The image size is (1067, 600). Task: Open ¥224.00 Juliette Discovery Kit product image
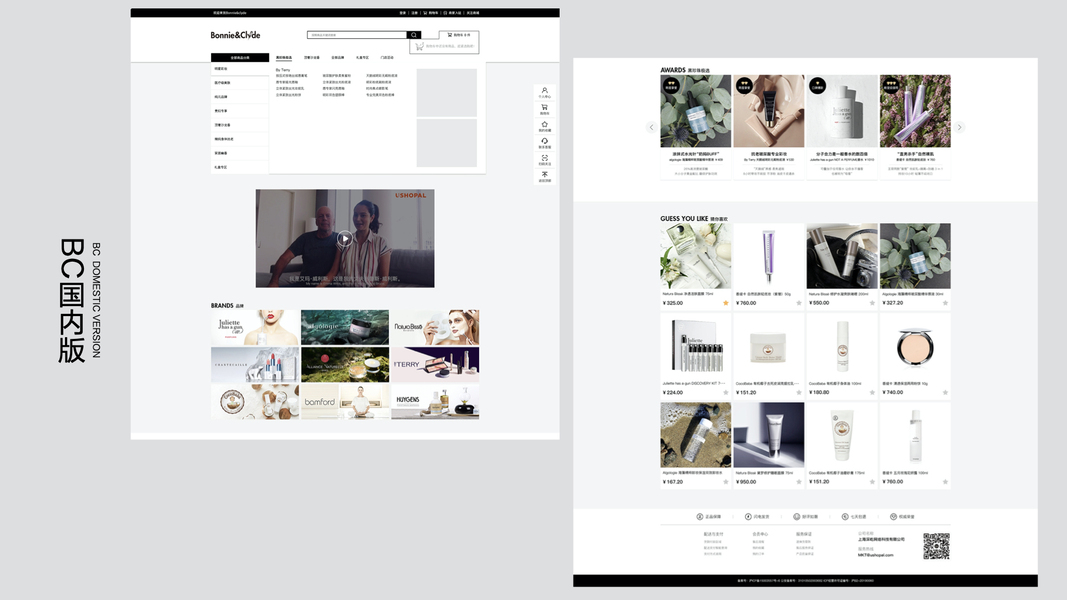click(x=695, y=345)
